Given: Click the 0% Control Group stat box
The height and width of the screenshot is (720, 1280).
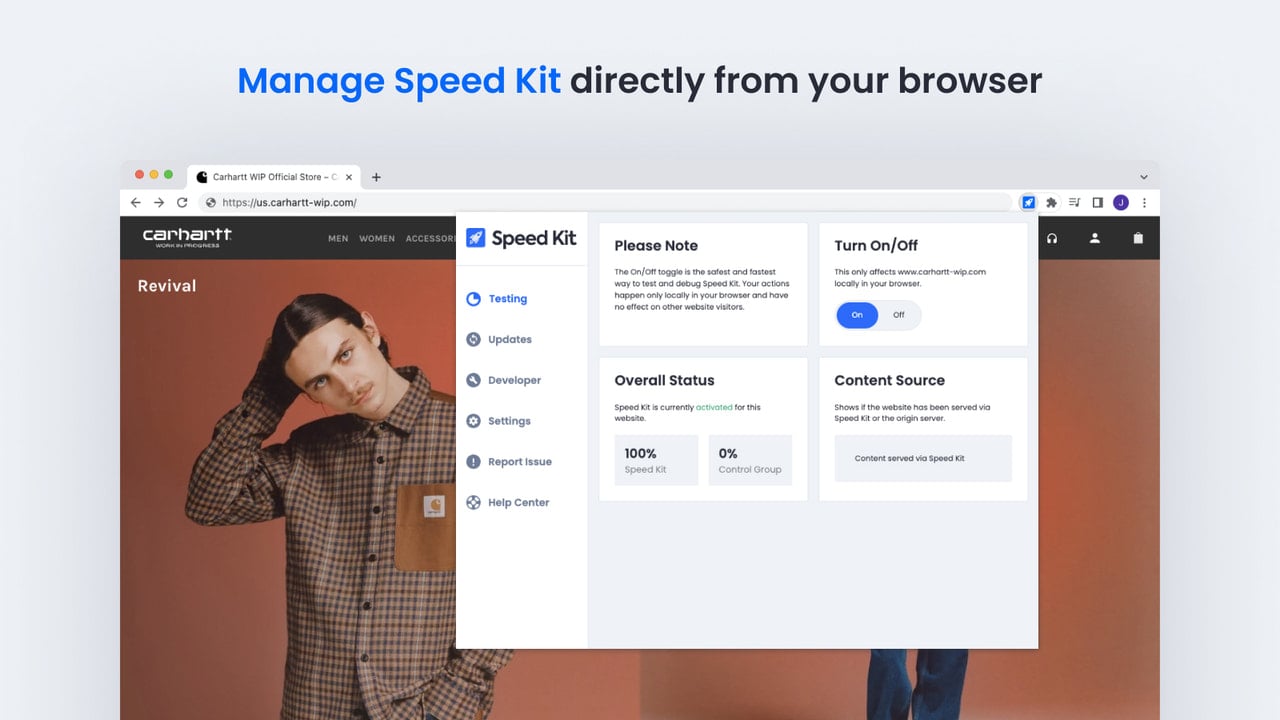Looking at the screenshot, I should click(x=750, y=460).
